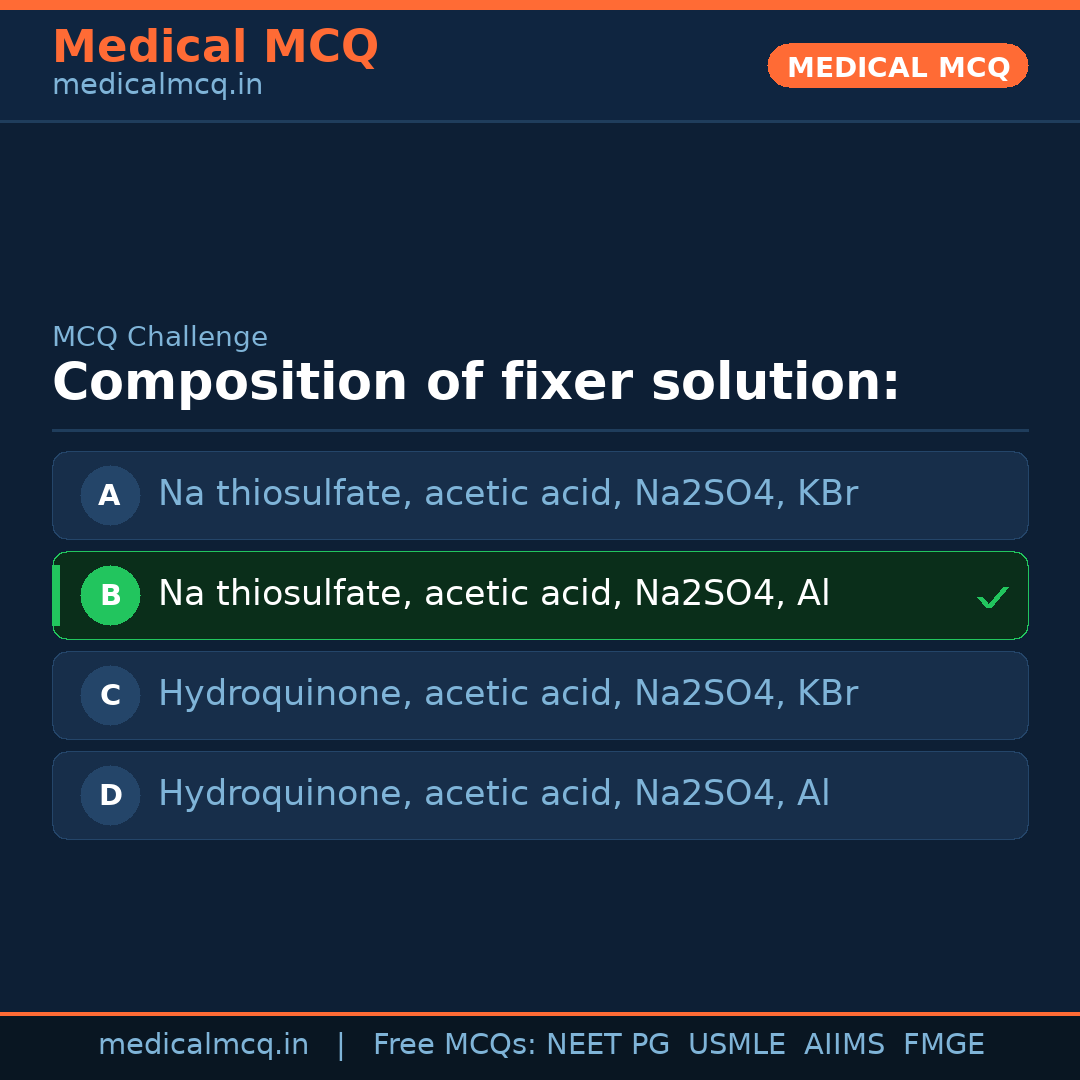Select the green B letter circle
Viewport: 1080px width, 1080px height.
110,595
